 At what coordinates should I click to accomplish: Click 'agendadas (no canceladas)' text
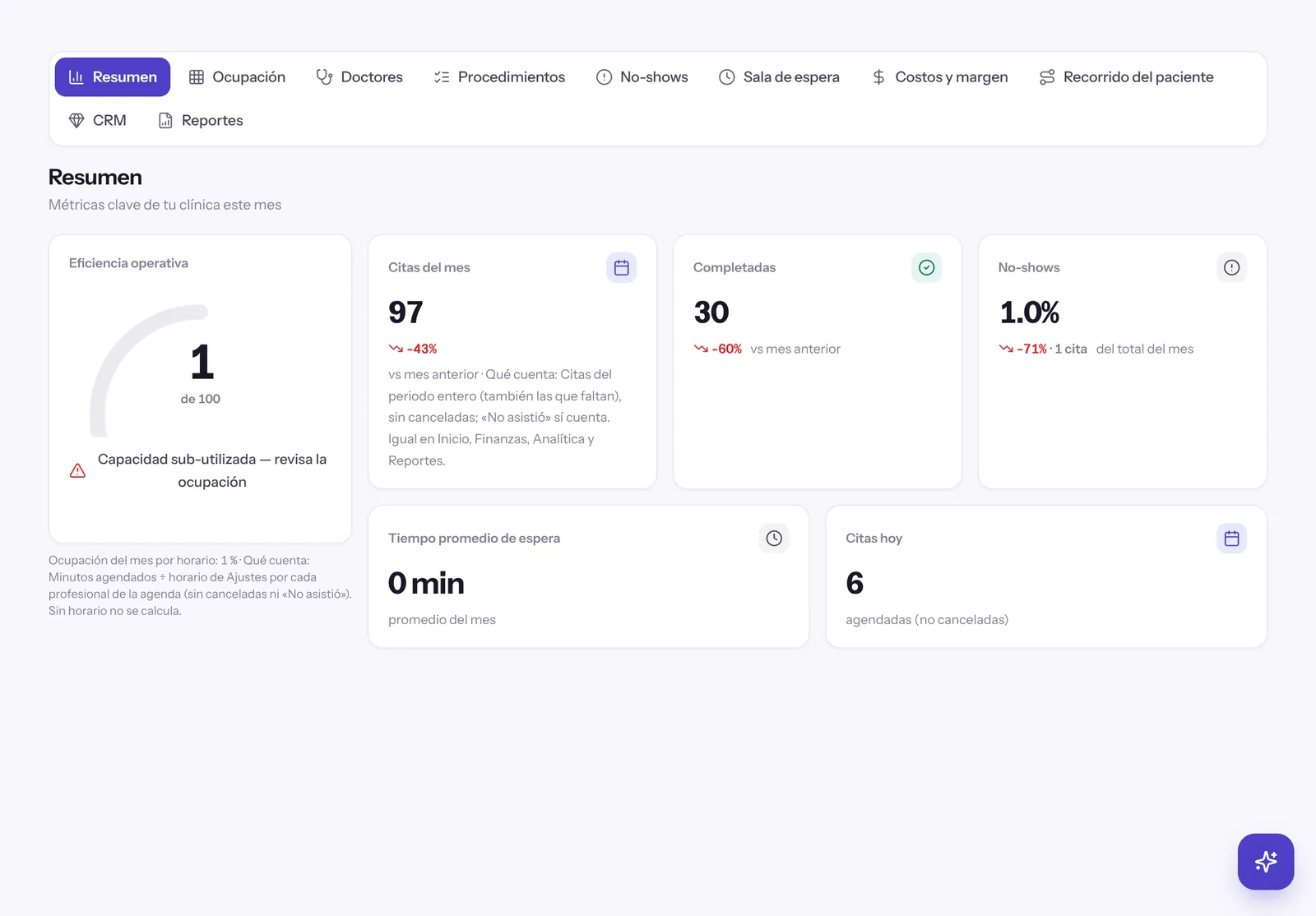927,619
